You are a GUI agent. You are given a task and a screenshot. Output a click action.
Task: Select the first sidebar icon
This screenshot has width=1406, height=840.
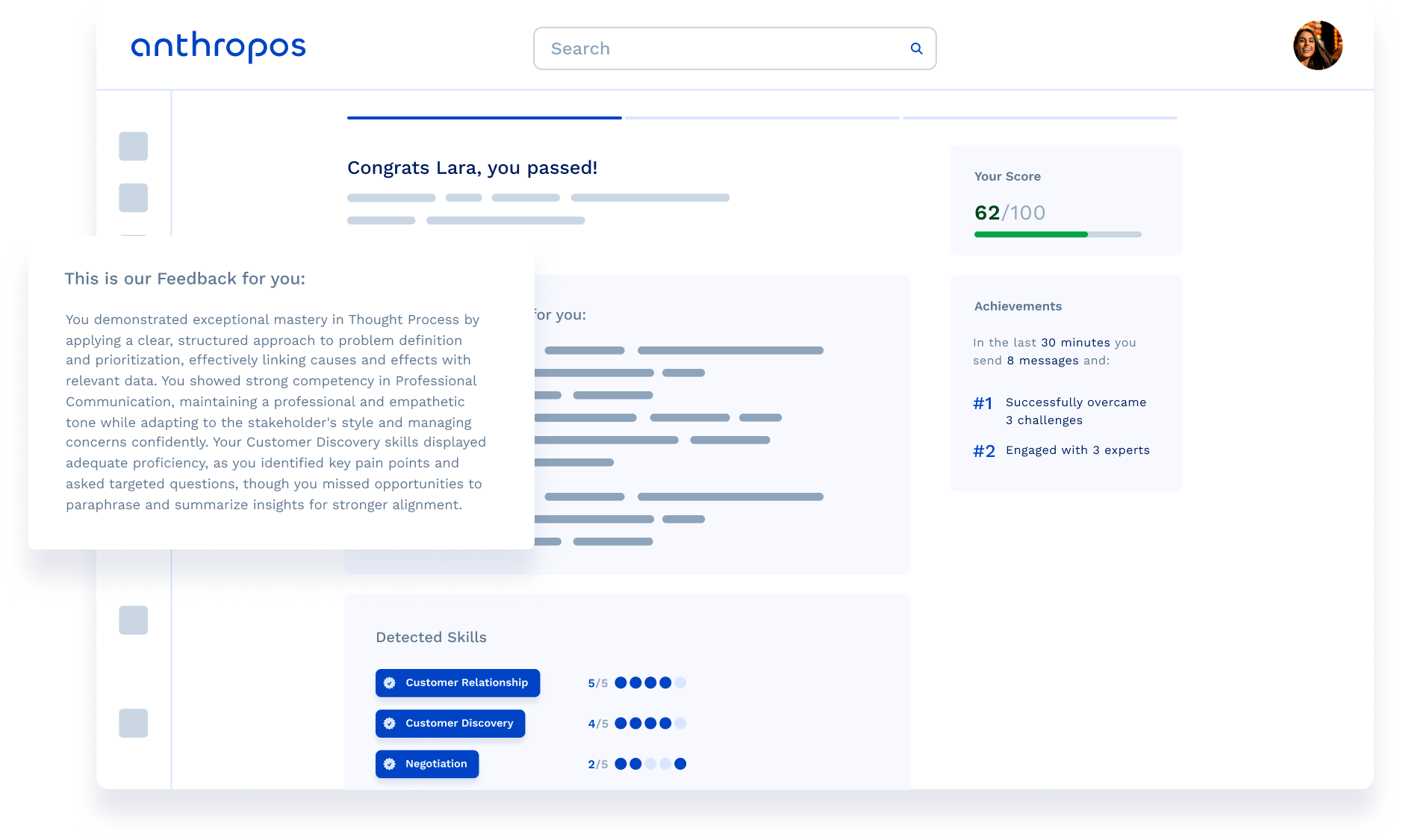coord(134,146)
